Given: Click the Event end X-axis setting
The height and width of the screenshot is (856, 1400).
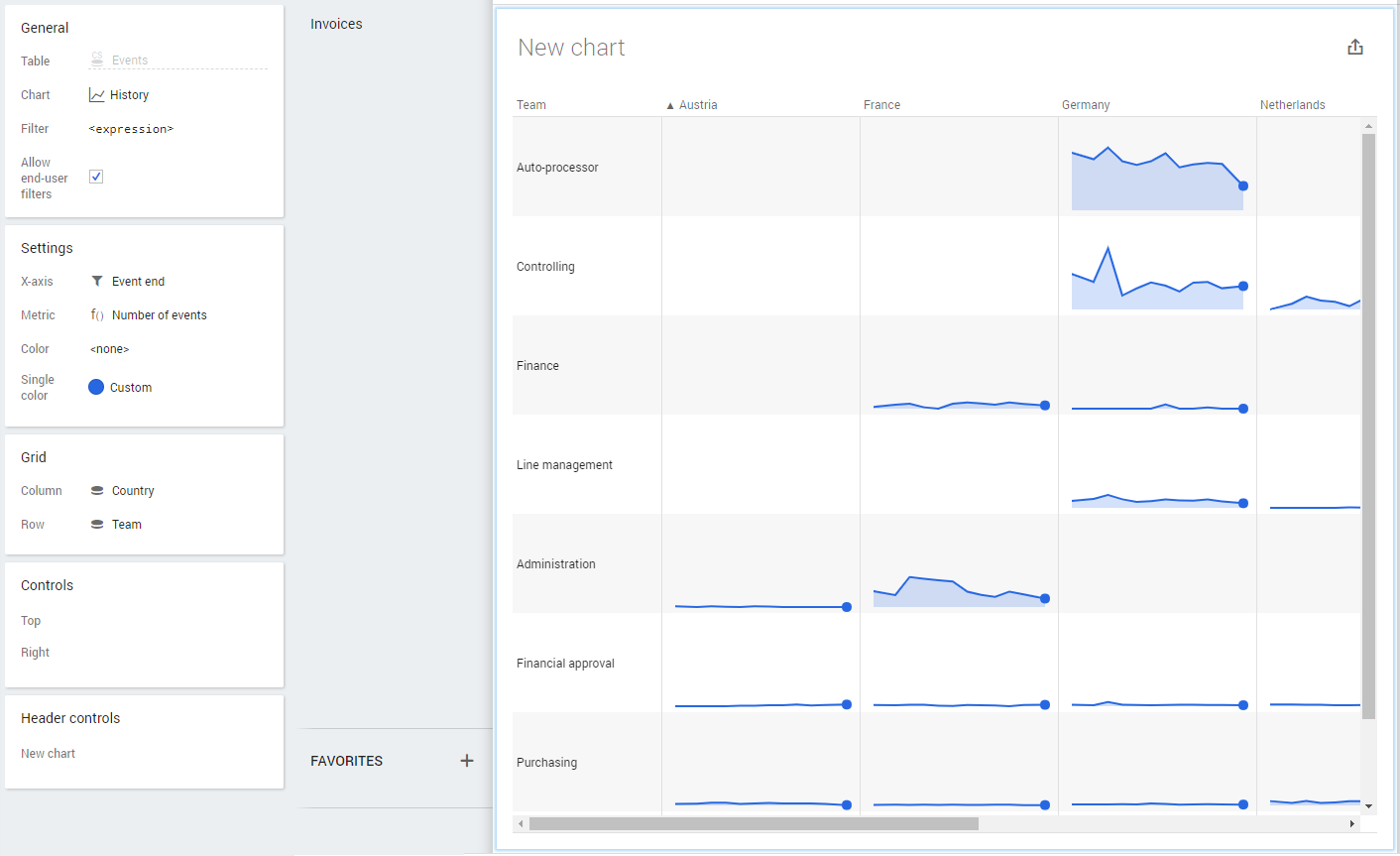Looking at the screenshot, I should point(138,282).
